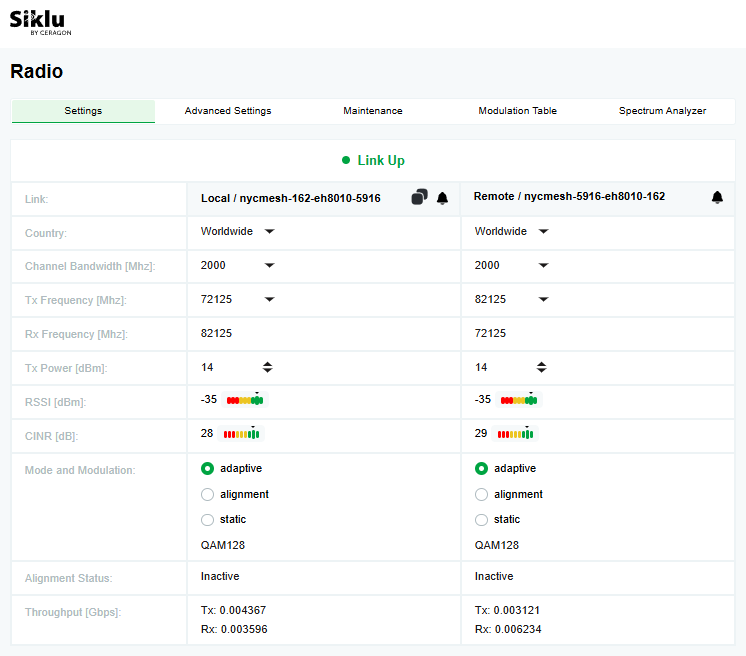Click the Local link alarm bell icon
The width and height of the screenshot is (746, 656).
click(442, 198)
